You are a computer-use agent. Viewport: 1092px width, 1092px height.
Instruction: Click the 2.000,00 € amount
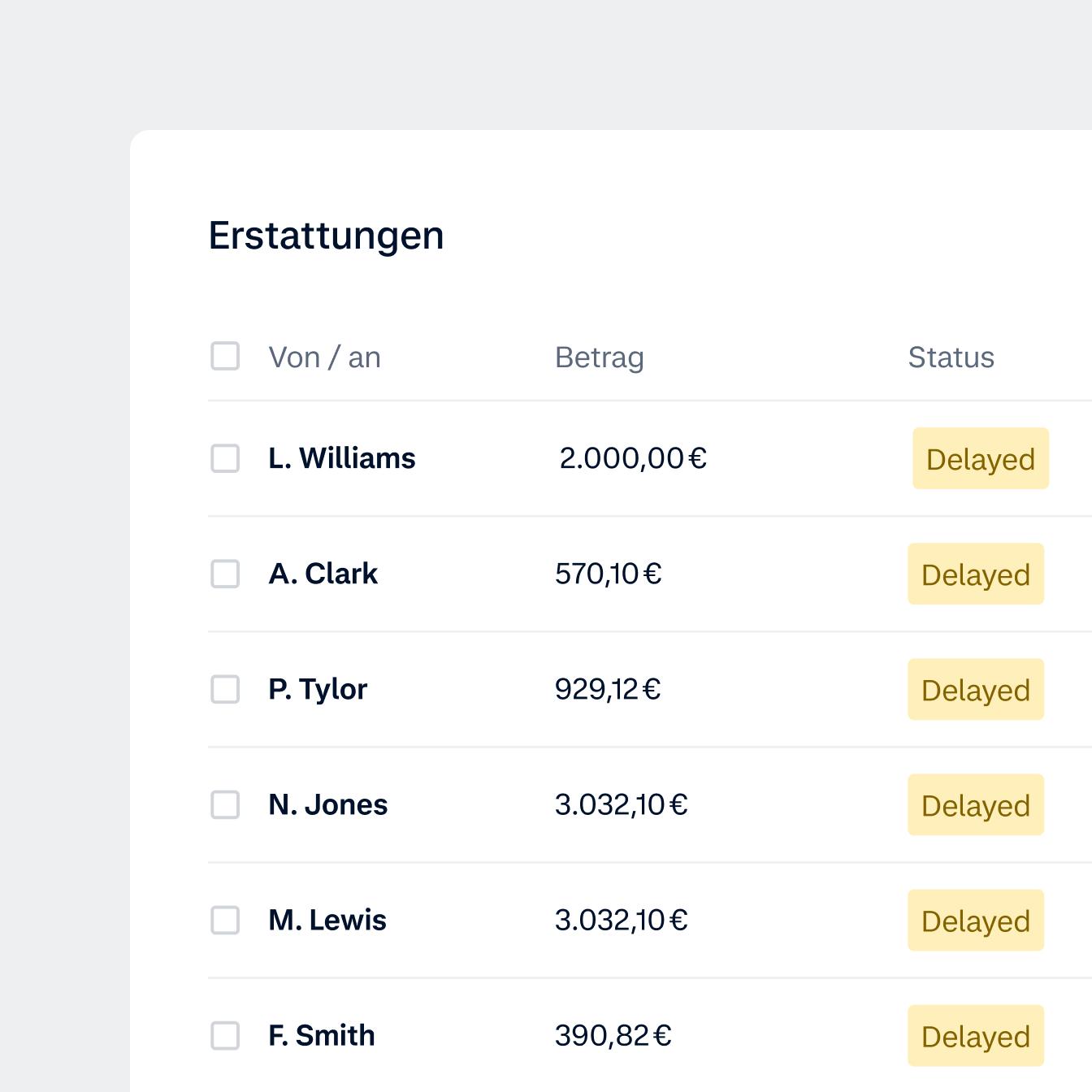tap(633, 458)
